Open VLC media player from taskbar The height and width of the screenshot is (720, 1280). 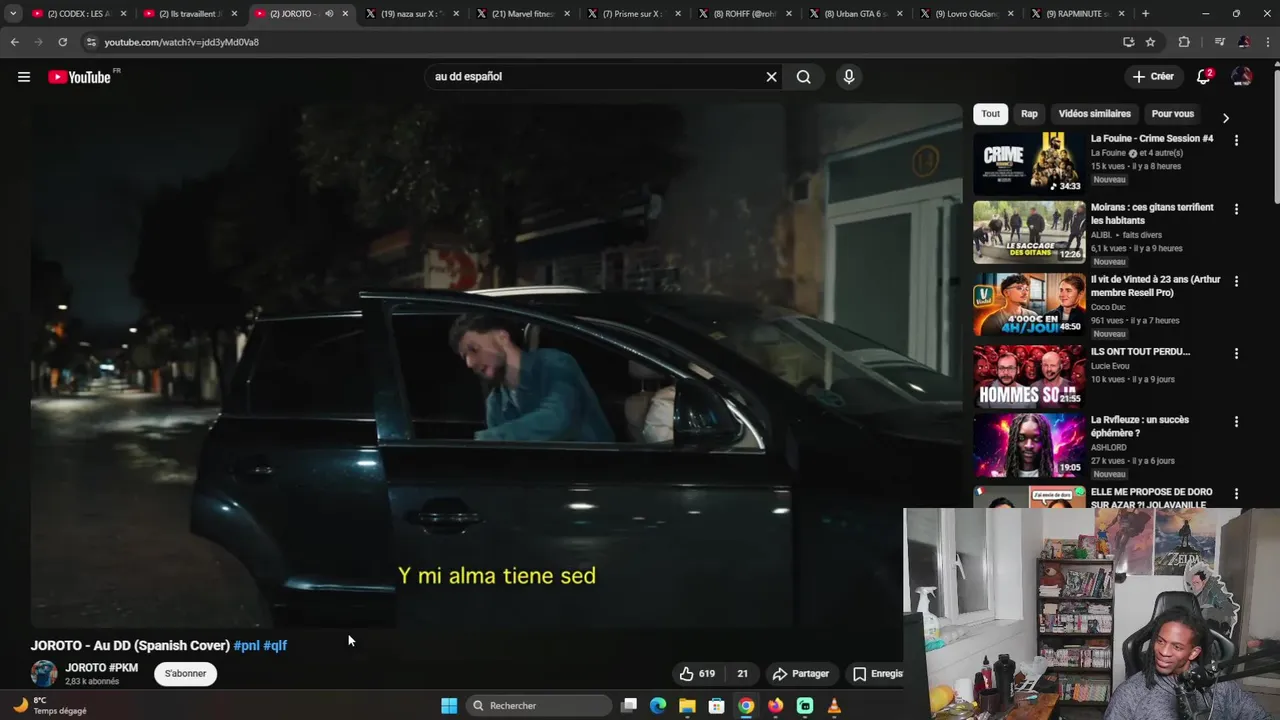tap(834, 706)
